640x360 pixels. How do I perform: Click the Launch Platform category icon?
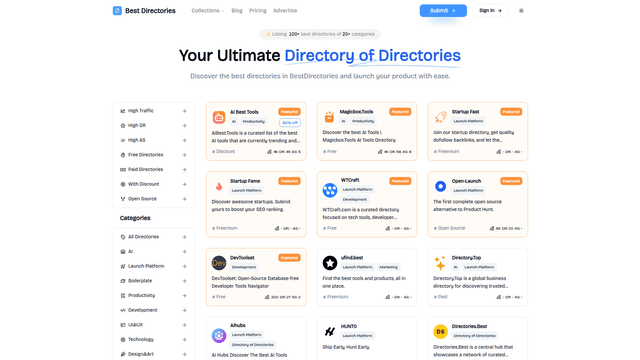[x=122, y=266]
